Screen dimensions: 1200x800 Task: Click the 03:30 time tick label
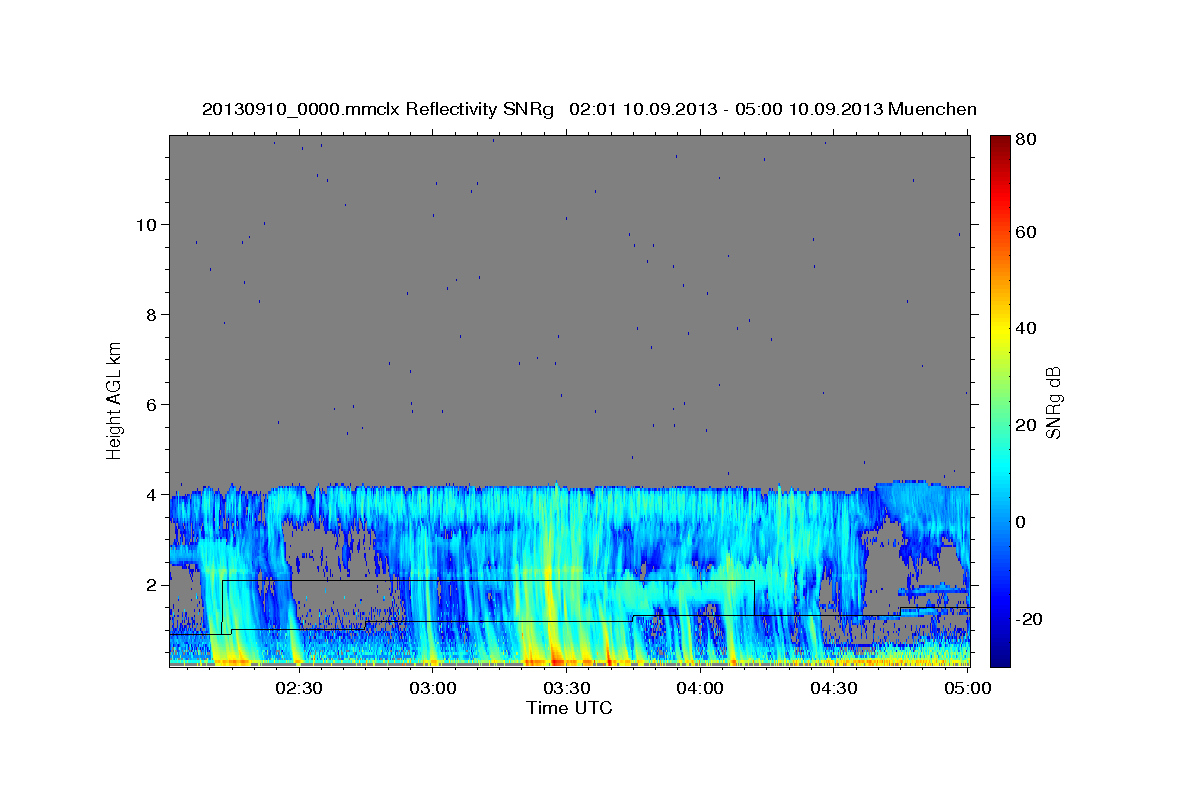[x=566, y=689]
